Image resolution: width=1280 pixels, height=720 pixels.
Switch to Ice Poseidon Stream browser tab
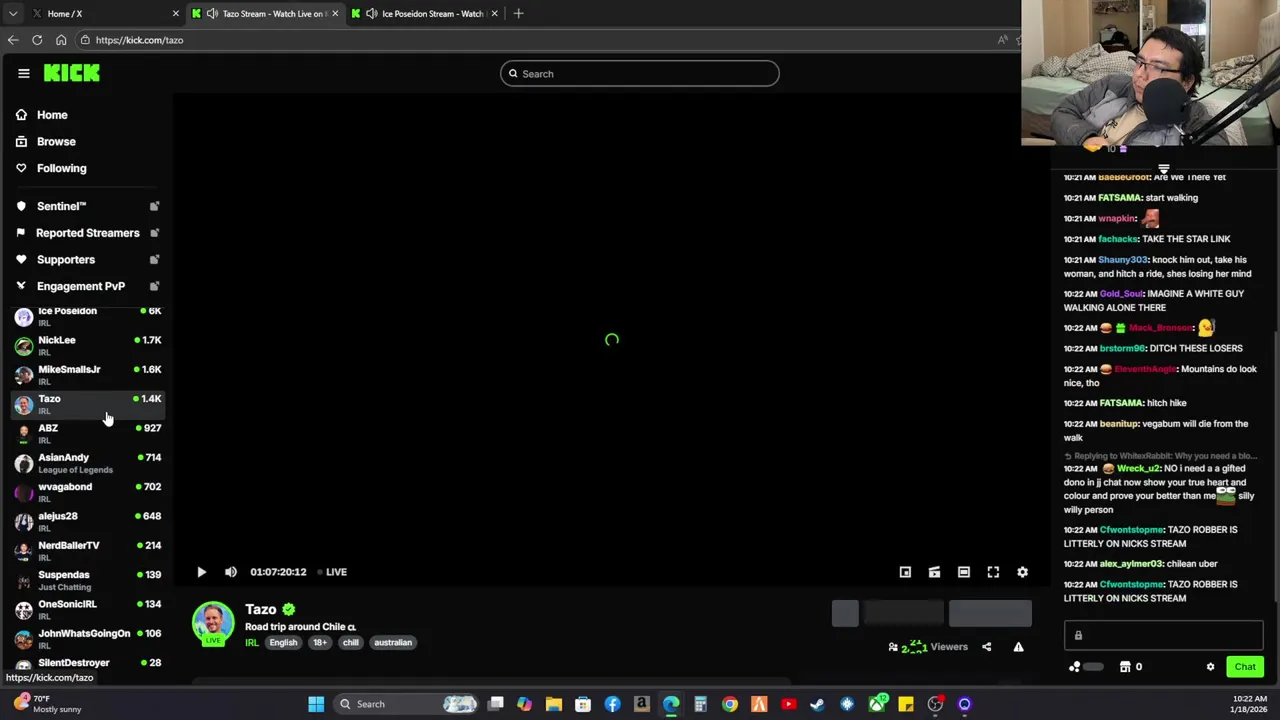[x=426, y=14]
